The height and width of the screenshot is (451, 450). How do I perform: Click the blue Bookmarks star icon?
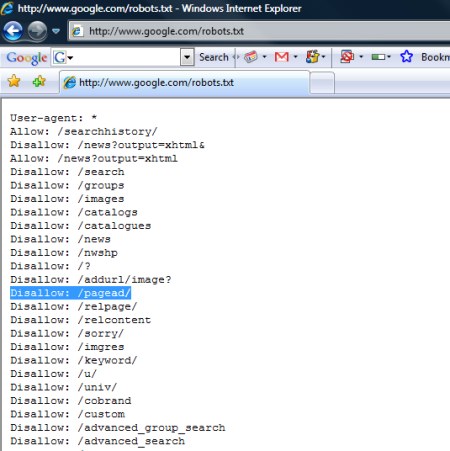click(407, 57)
